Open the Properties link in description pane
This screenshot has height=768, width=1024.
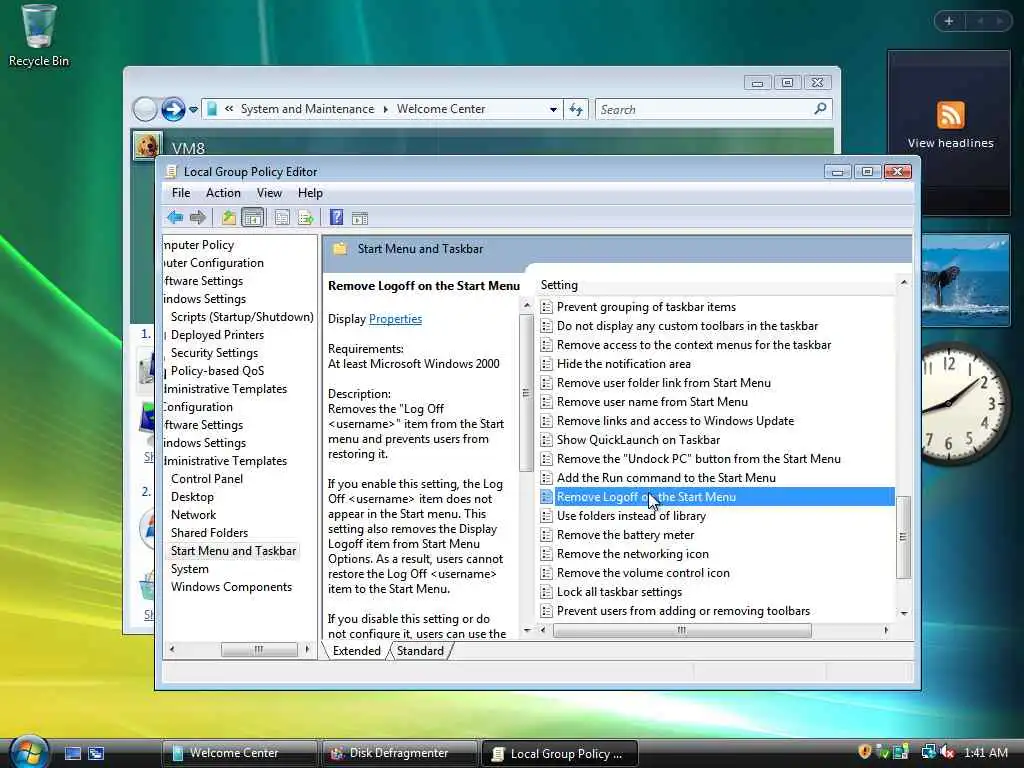point(395,319)
